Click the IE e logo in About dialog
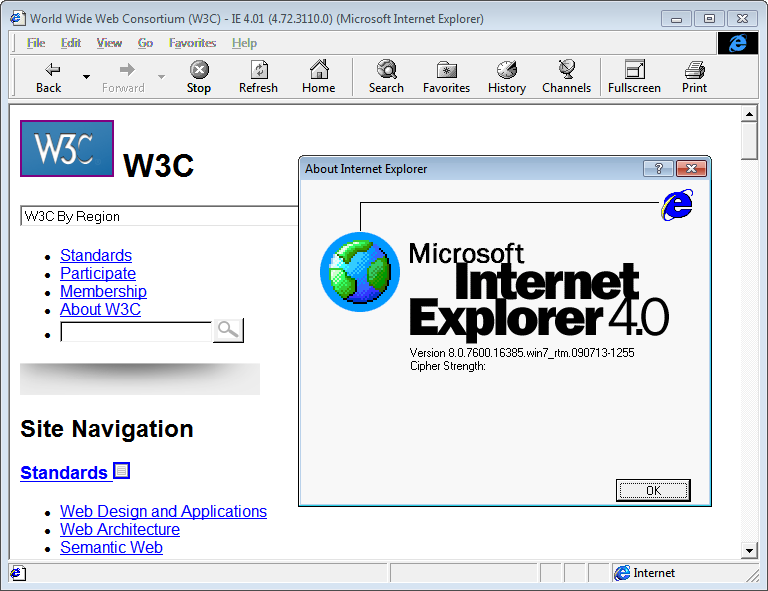The width and height of the screenshot is (768, 591). (x=677, y=205)
